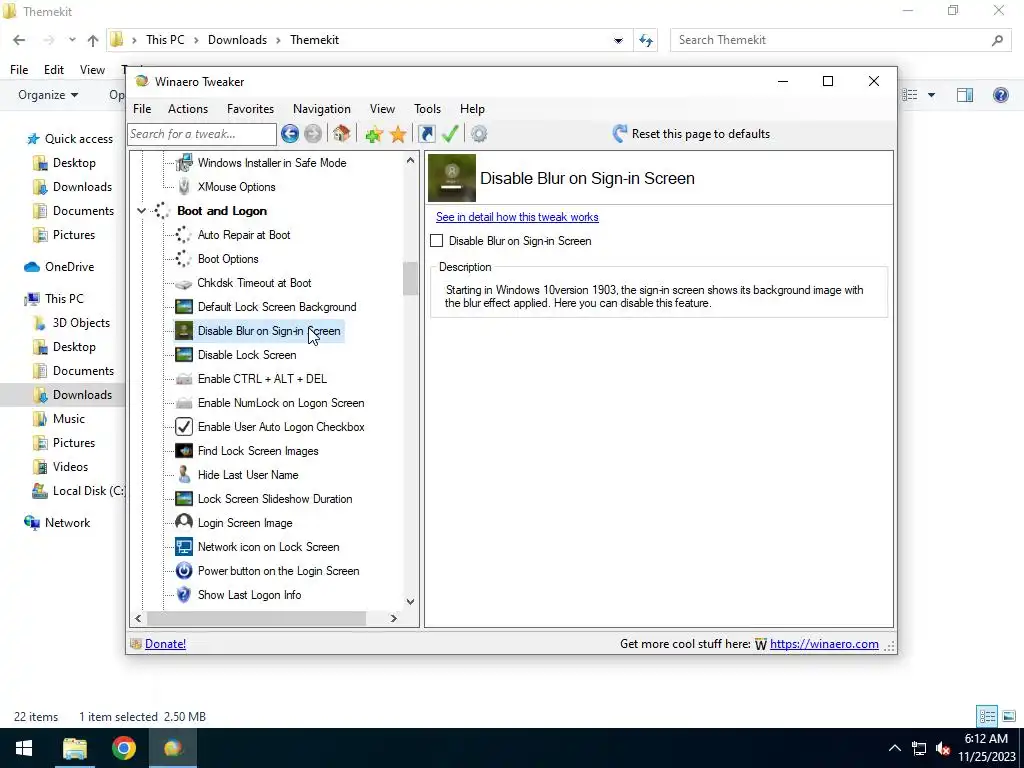The height and width of the screenshot is (768, 1024).
Task: Apply changes with the green checkmark icon
Action: point(450,134)
